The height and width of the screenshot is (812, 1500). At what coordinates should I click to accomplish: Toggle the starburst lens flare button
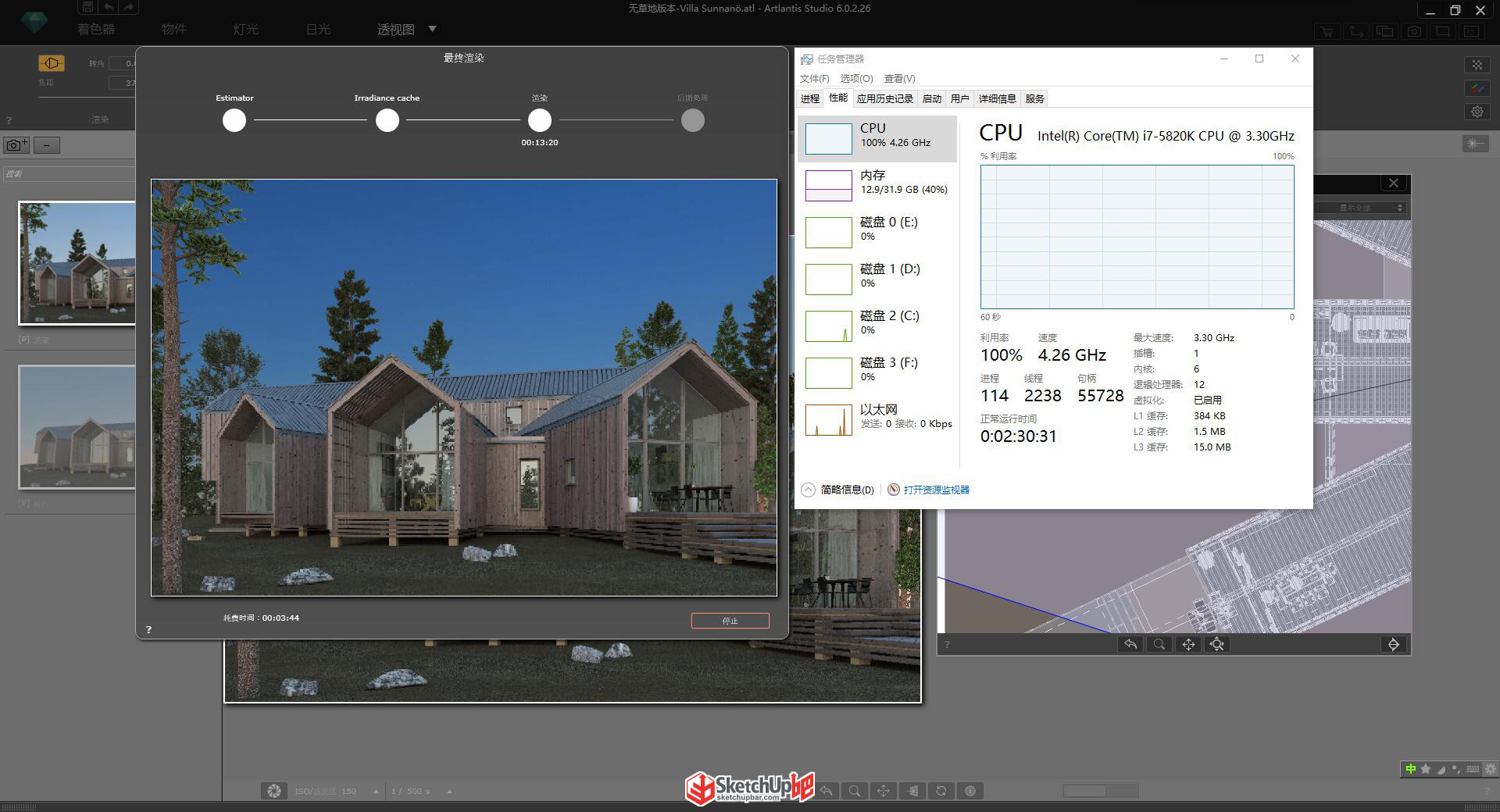pyautogui.click(x=1475, y=144)
